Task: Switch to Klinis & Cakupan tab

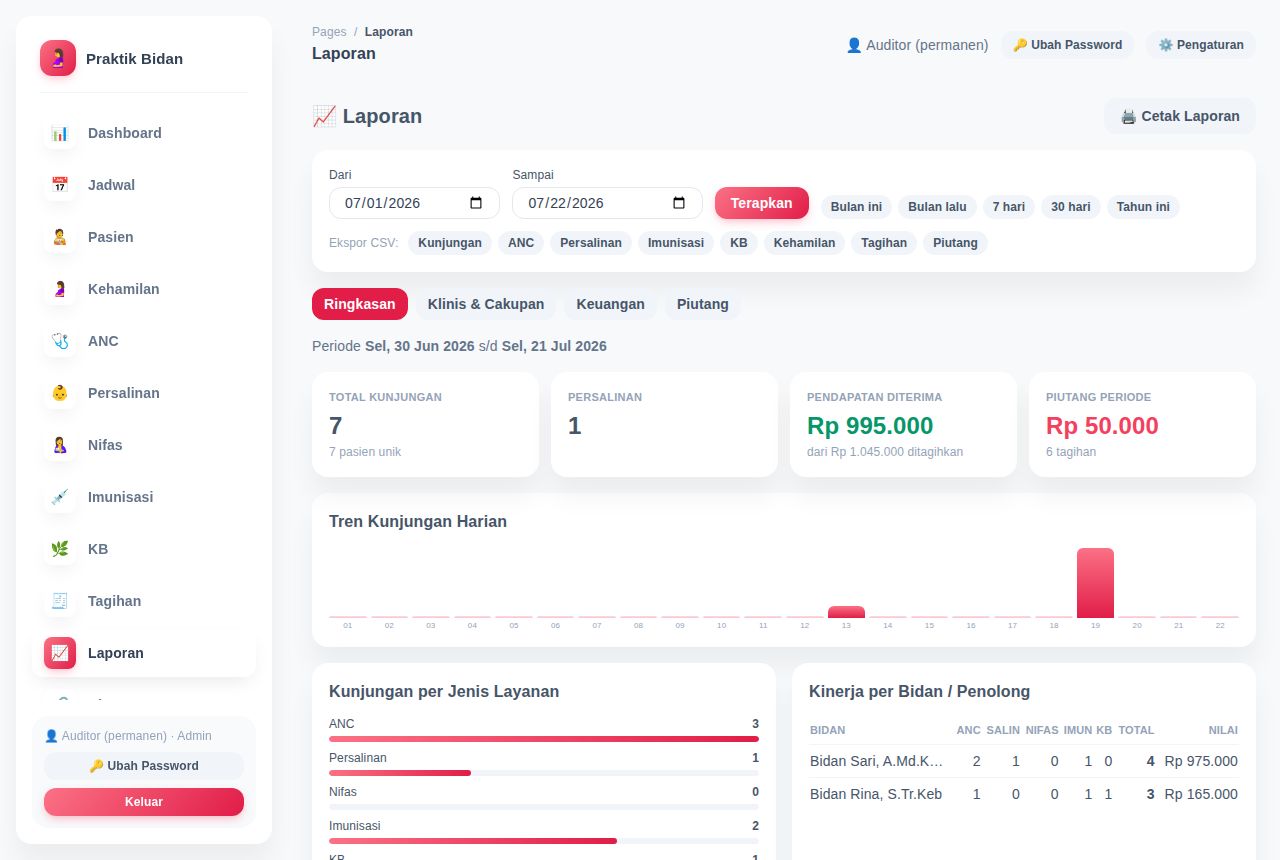Action: pos(486,304)
